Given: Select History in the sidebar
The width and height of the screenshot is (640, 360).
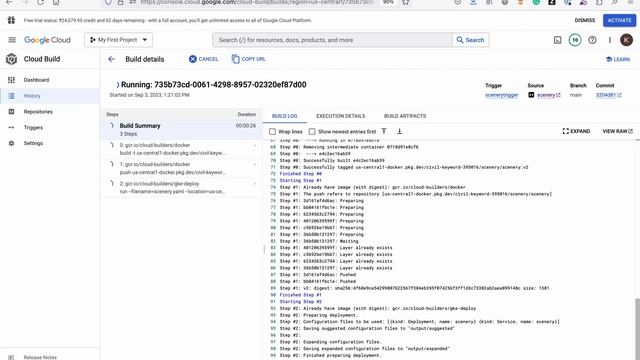Looking at the screenshot, I should pos(49,96).
